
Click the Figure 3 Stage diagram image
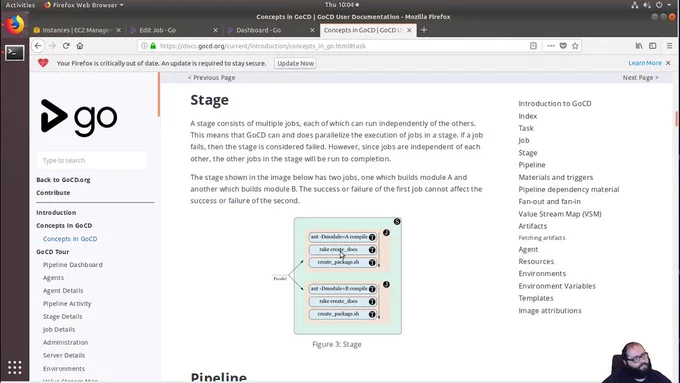pos(337,276)
